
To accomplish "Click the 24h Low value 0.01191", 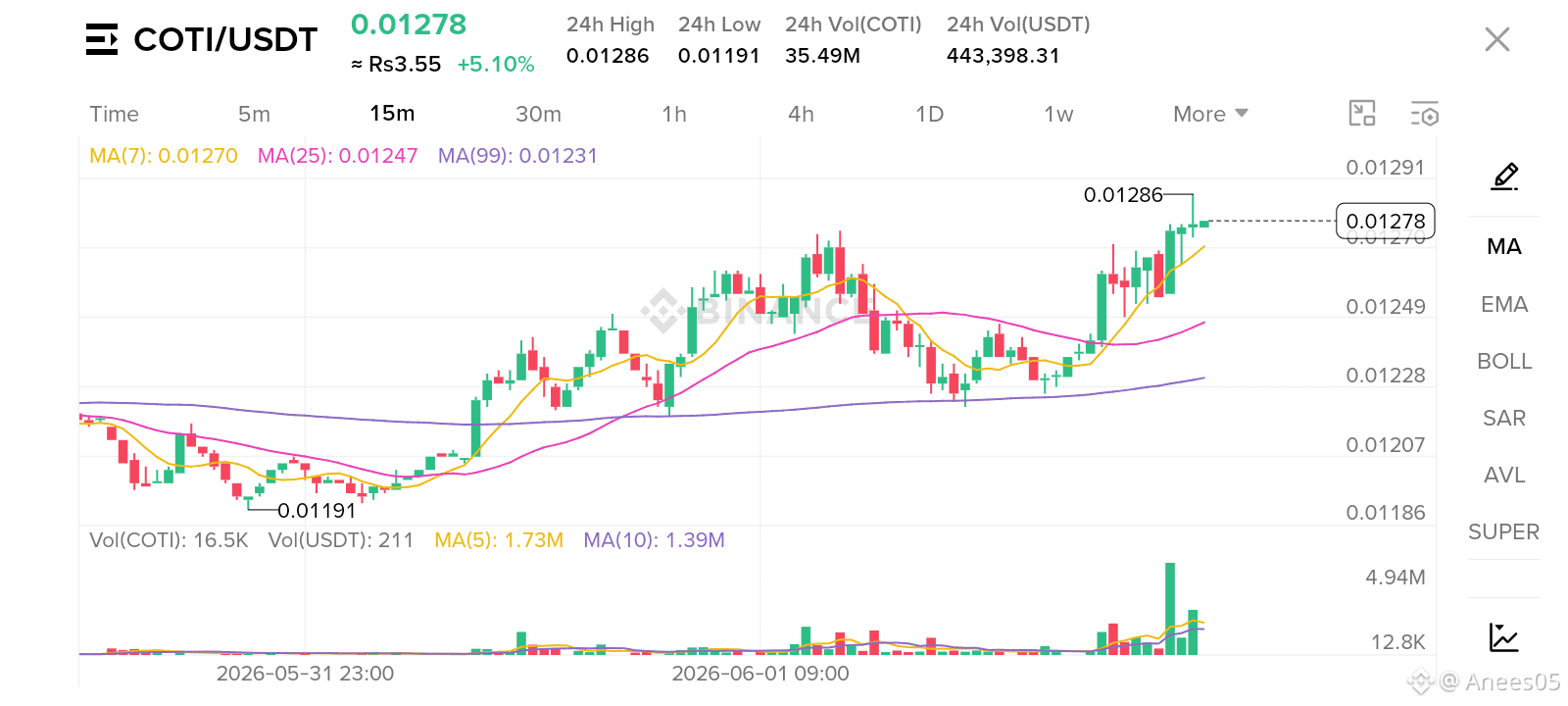I will pos(719,56).
